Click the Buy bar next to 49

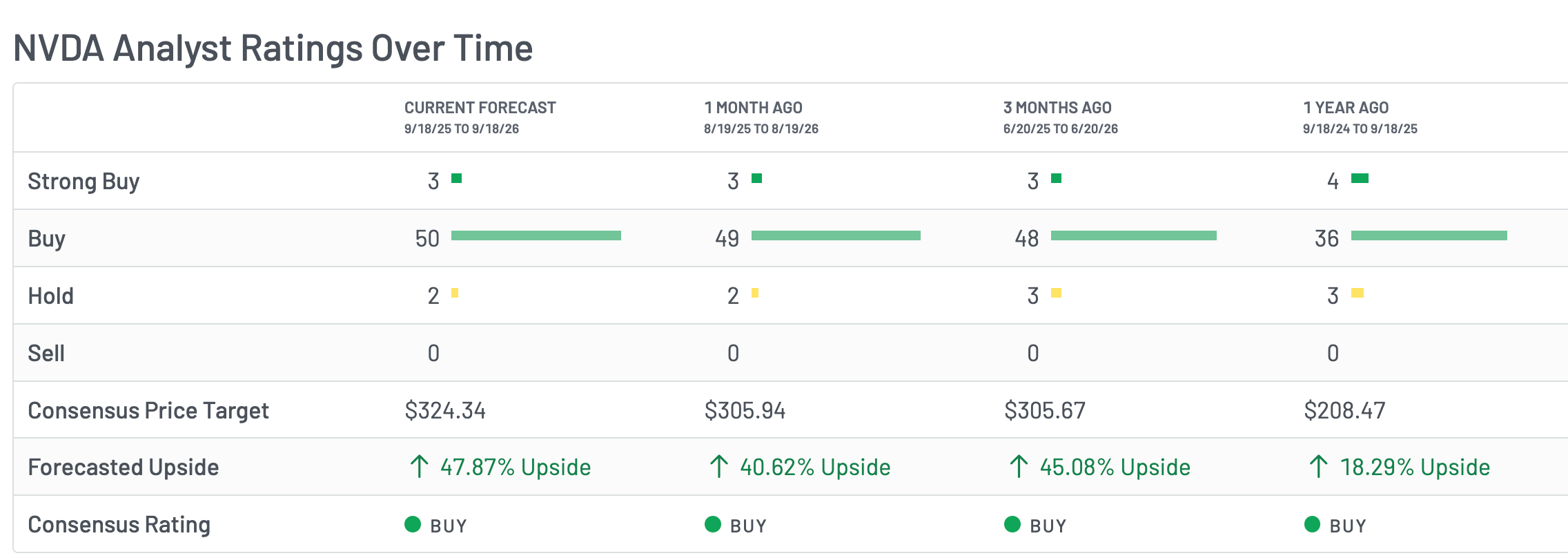836,235
